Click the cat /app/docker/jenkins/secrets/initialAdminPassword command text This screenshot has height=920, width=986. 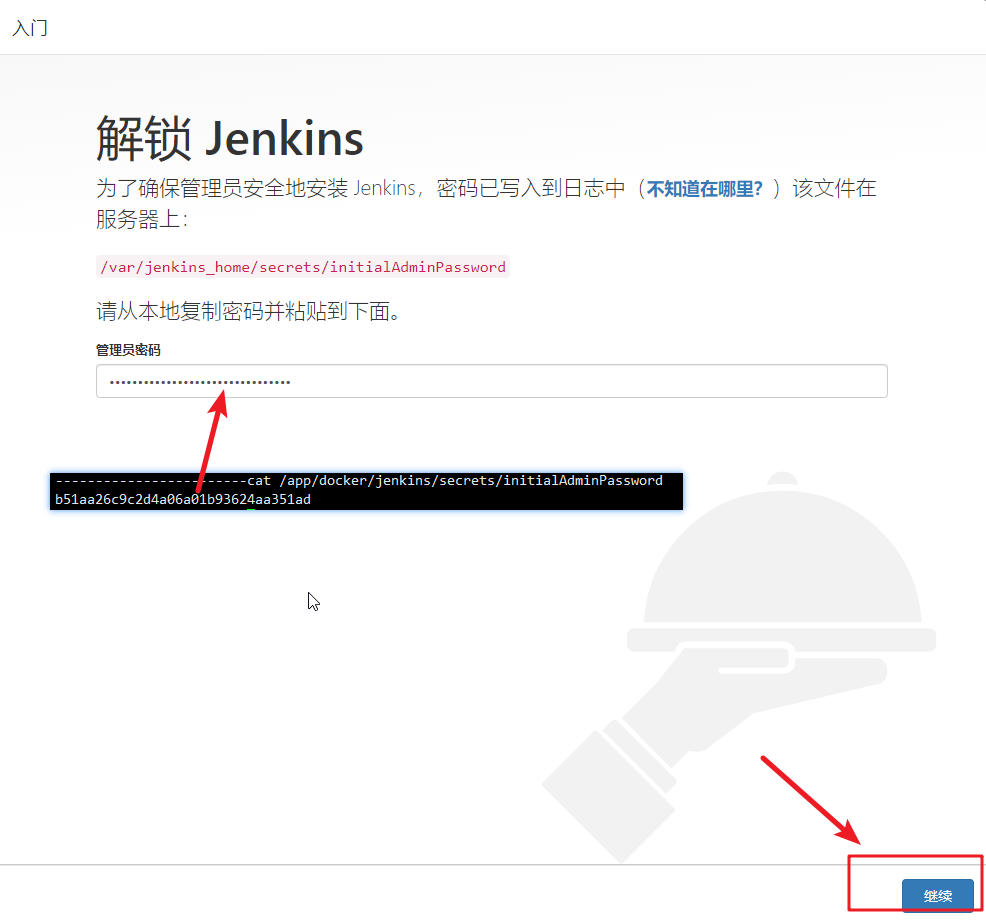pos(455,481)
